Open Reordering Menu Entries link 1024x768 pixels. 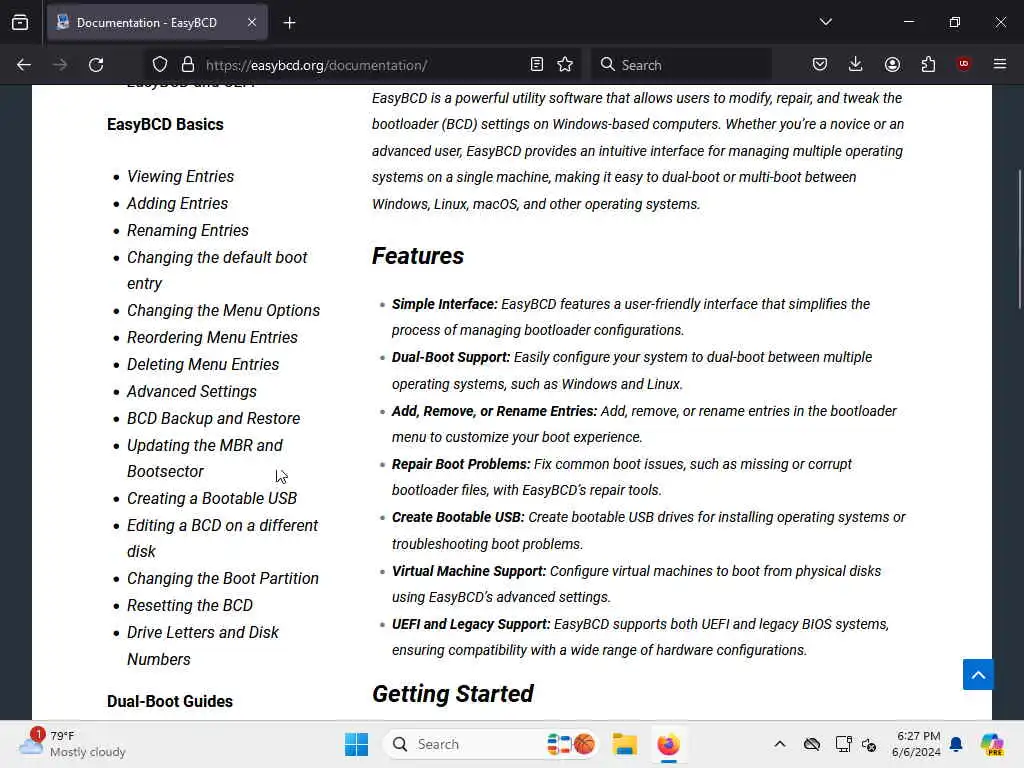212,338
